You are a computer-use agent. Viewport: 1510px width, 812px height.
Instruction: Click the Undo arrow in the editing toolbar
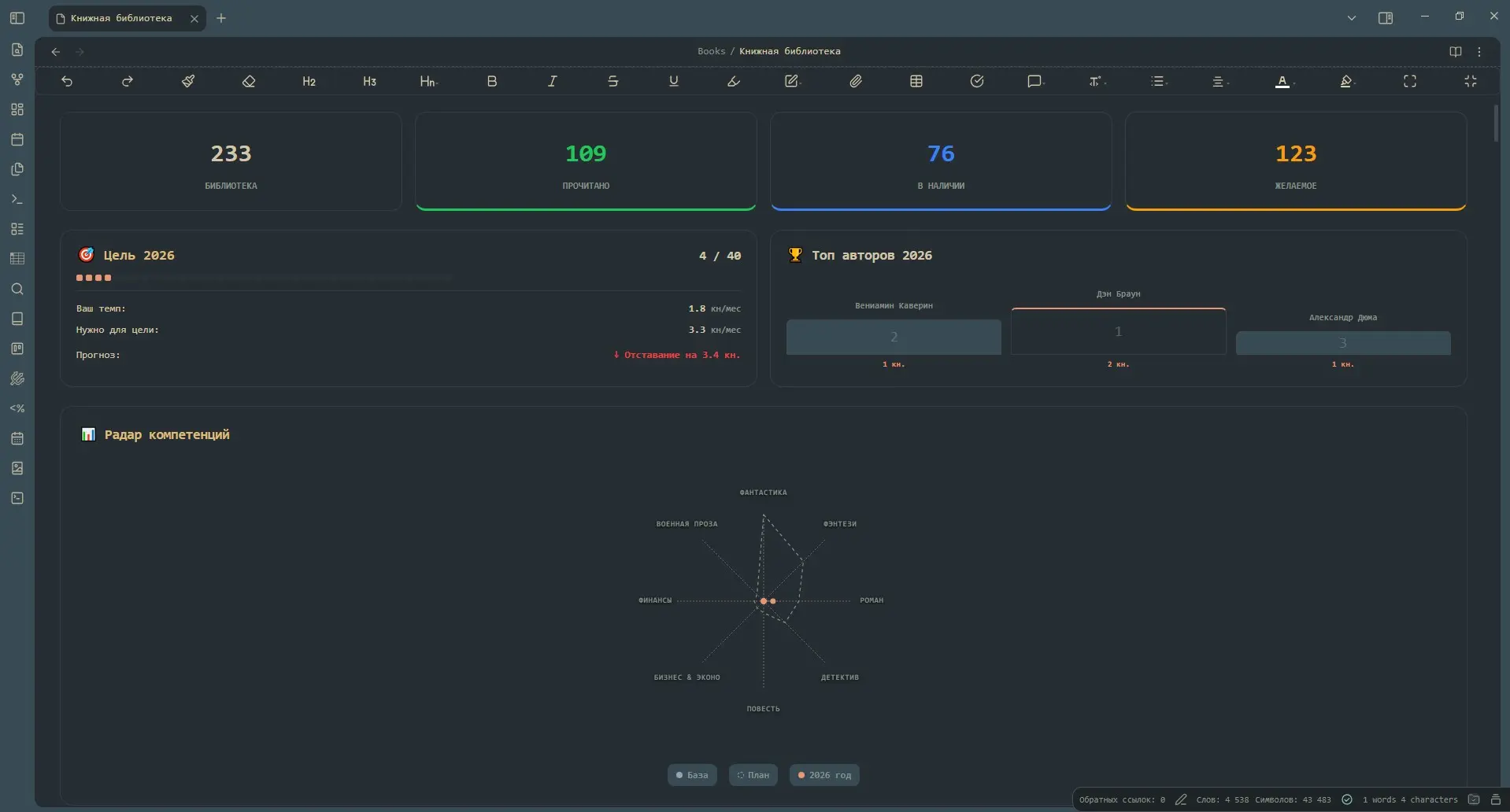pyautogui.click(x=67, y=81)
